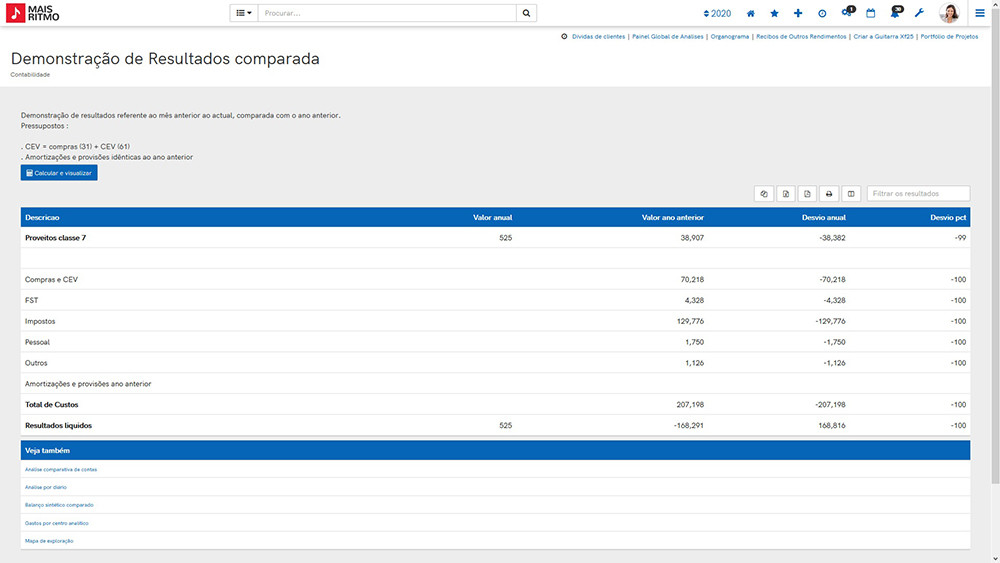Open the Painel Global de Análises shortcut

tap(668, 36)
